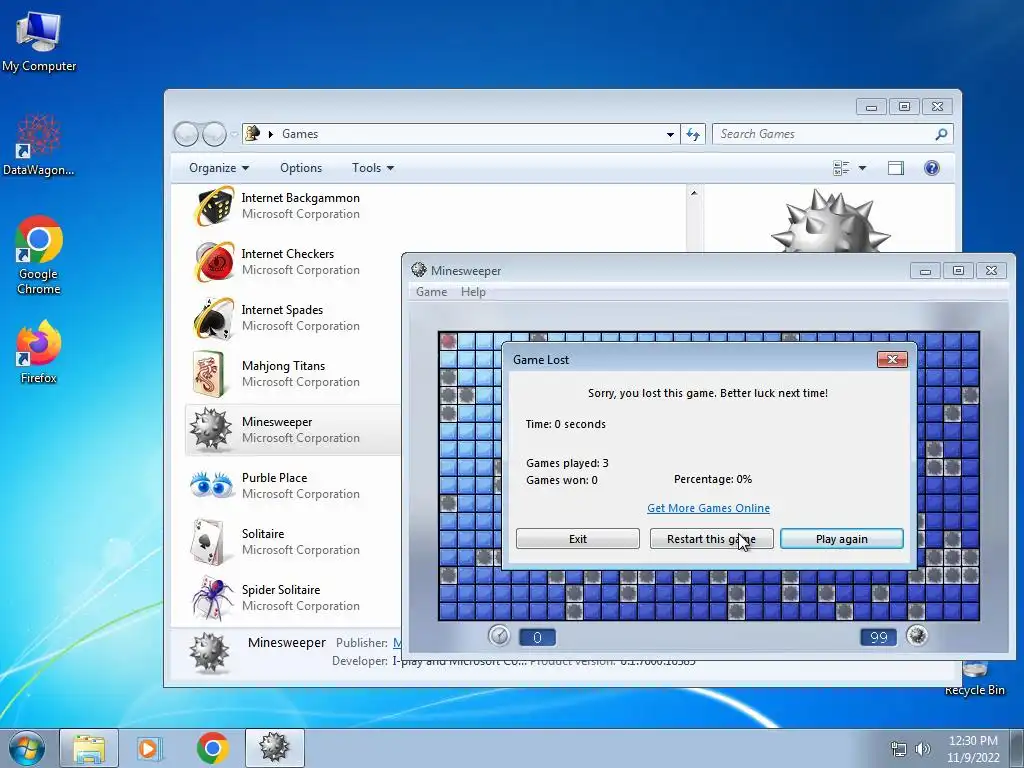The height and width of the screenshot is (768, 1024).
Task: Open the My Computer desktop icon
Action: click(39, 41)
